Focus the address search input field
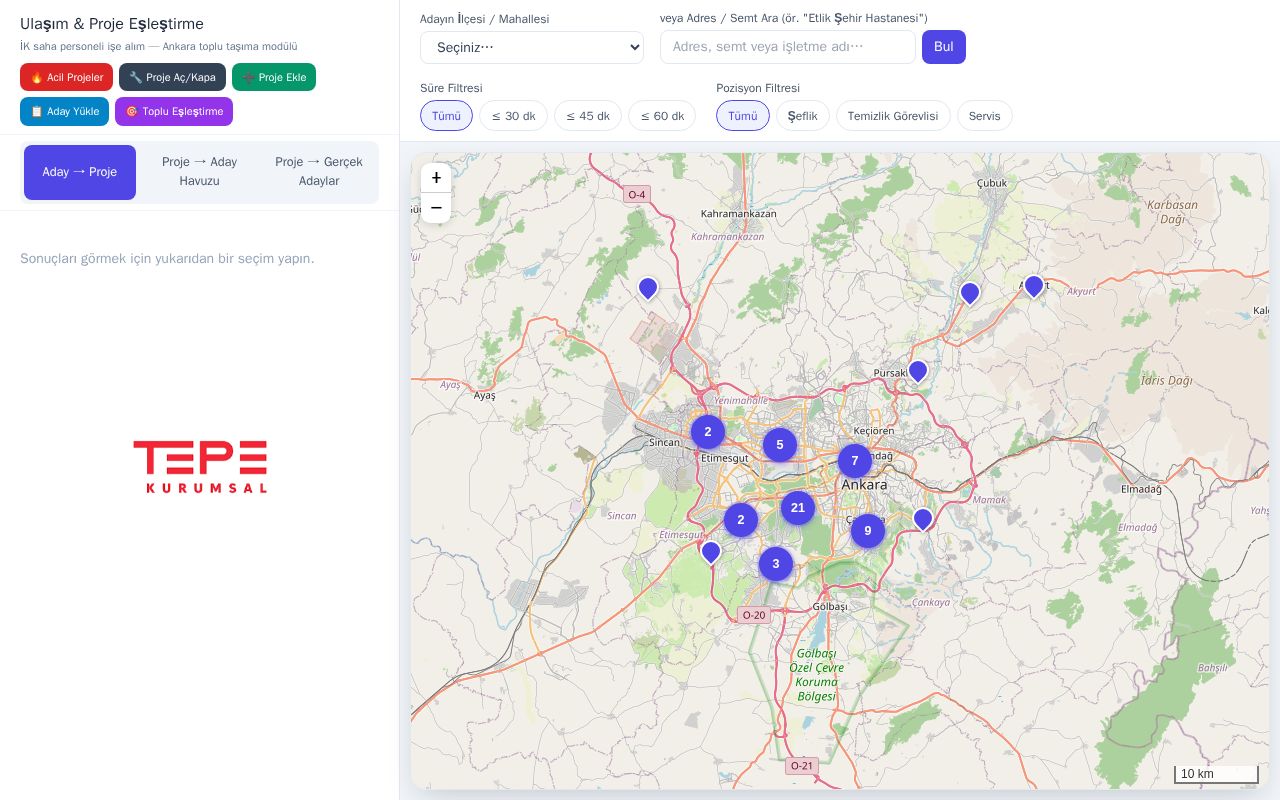This screenshot has width=1280, height=800. pos(788,47)
